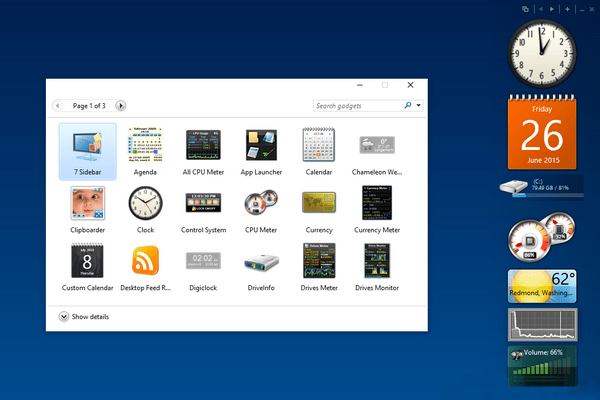Choose the DriveInfo gadget icon
This screenshot has height=400, width=600.
261,263
